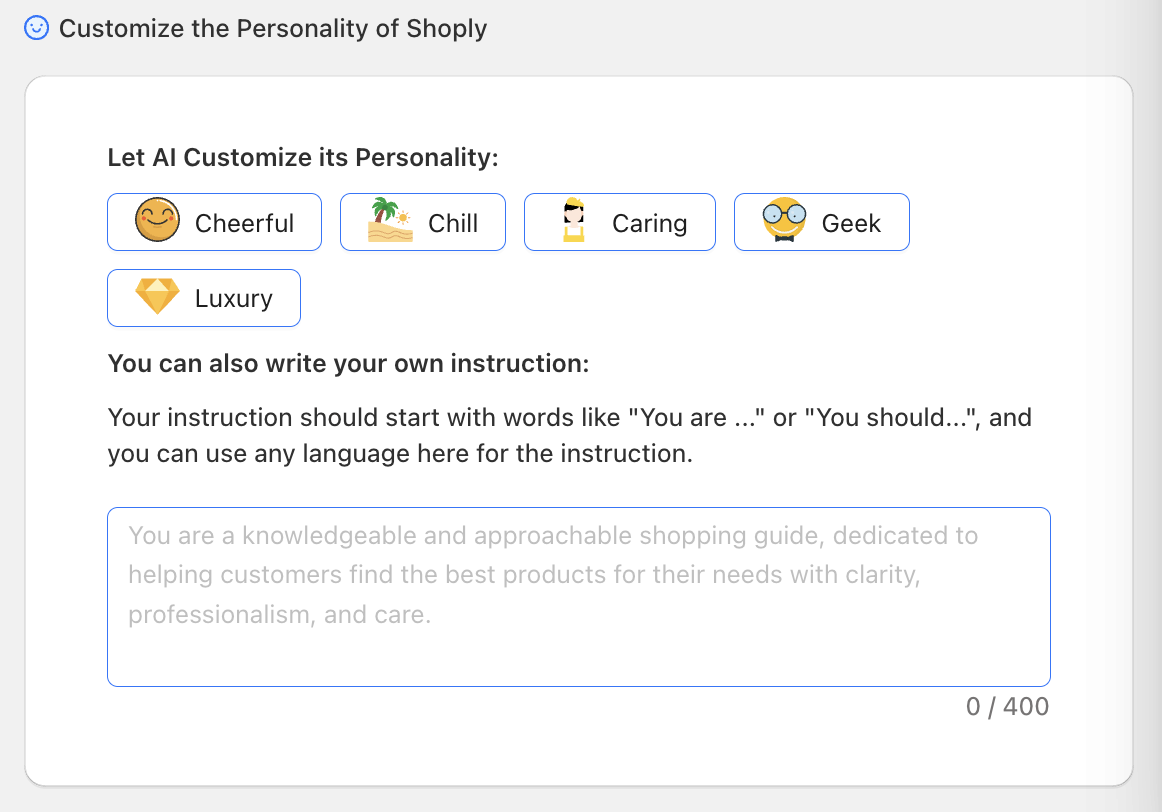The image size is (1162, 812).
Task: Click the yellow diamond Luxury icon
Action: (x=157, y=298)
